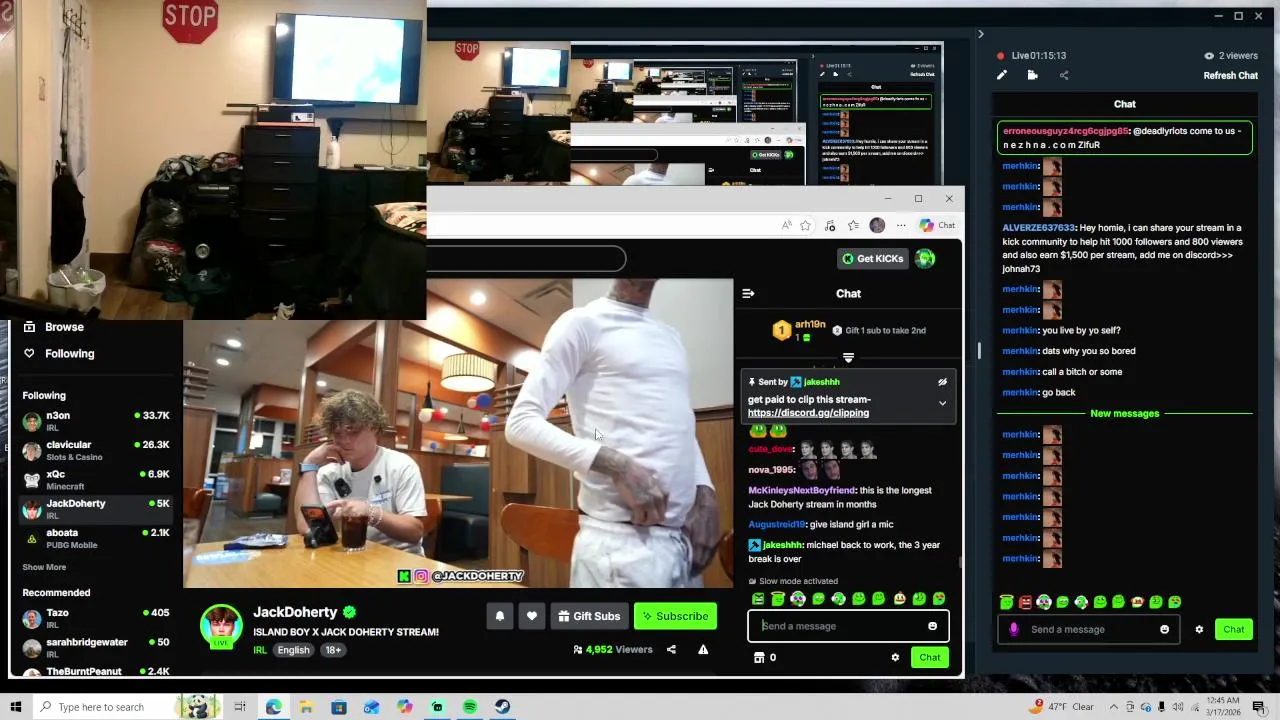Click Edge Settings and more ellipsis

[901, 225]
